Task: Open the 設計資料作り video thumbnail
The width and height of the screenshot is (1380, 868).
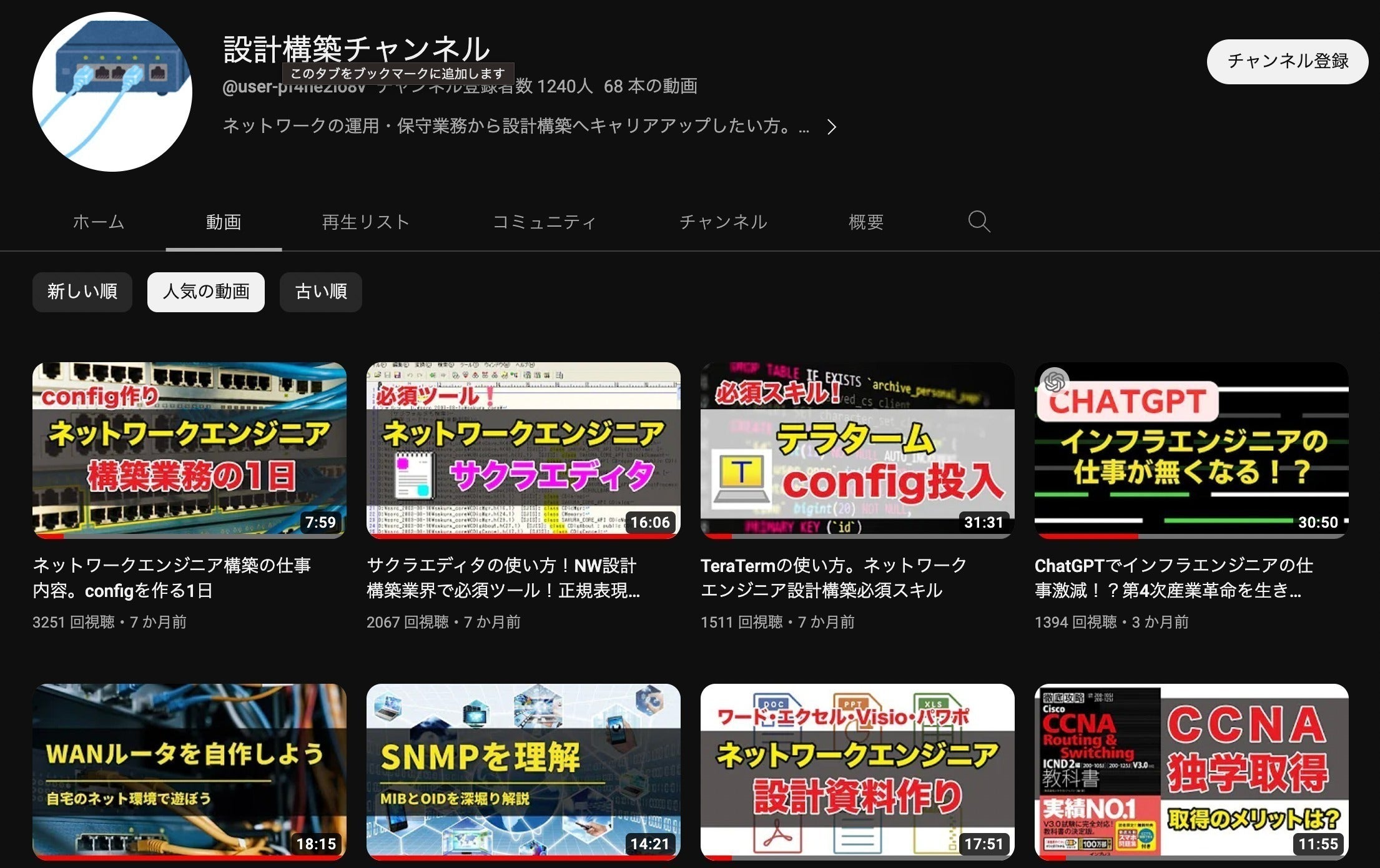Action: click(x=857, y=771)
